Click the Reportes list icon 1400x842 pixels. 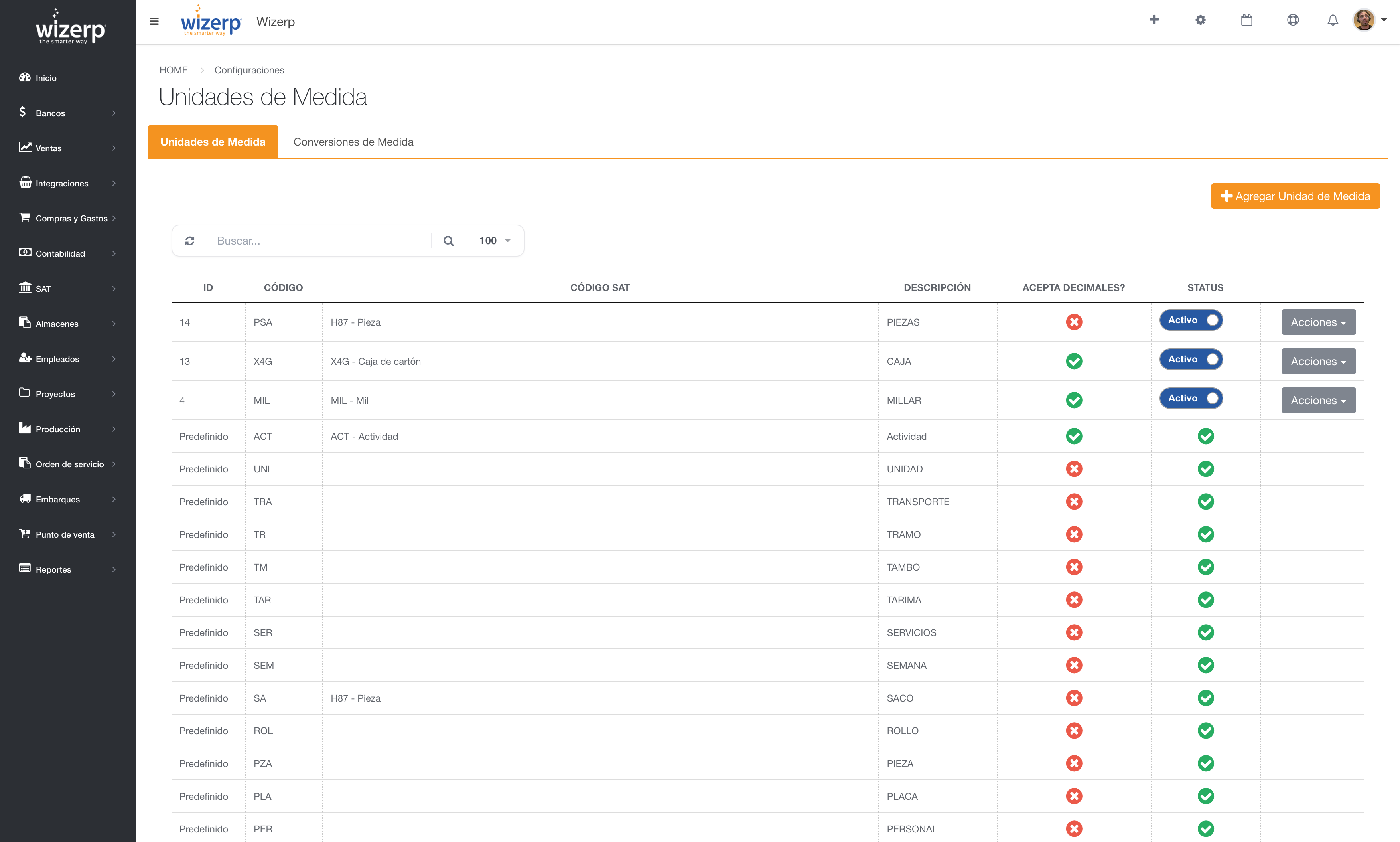pyautogui.click(x=24, y=569)
